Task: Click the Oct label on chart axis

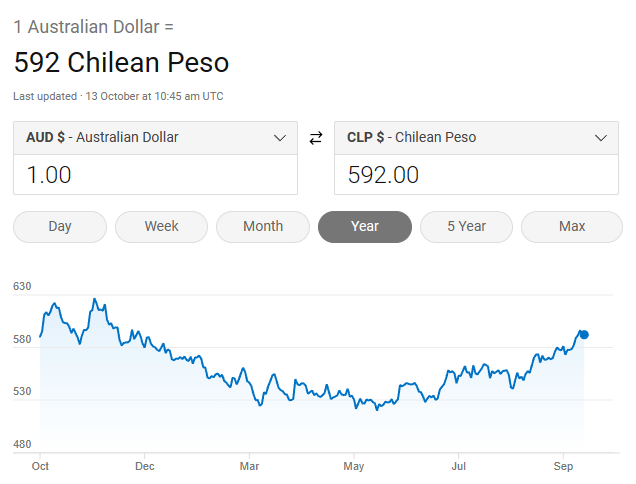Action: (x=41, y=466)
